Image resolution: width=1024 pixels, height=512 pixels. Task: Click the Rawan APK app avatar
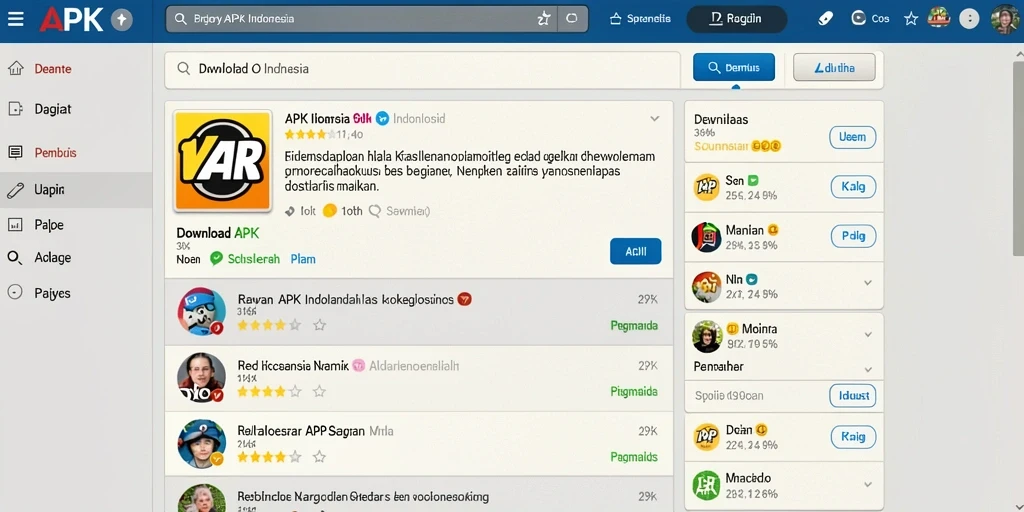pos(201,312)
